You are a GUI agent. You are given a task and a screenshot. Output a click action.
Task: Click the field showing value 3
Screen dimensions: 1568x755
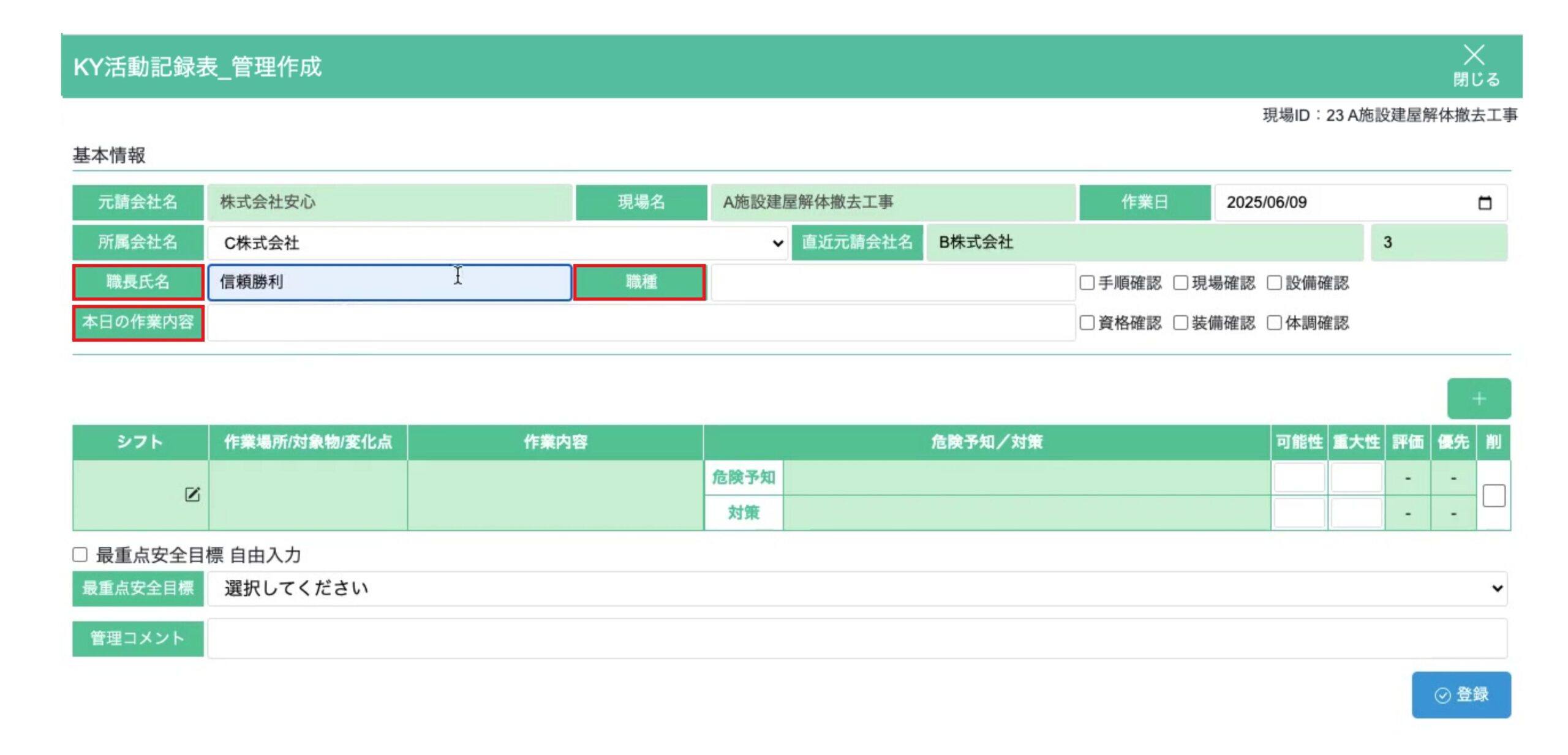[x=1439, y=242]
